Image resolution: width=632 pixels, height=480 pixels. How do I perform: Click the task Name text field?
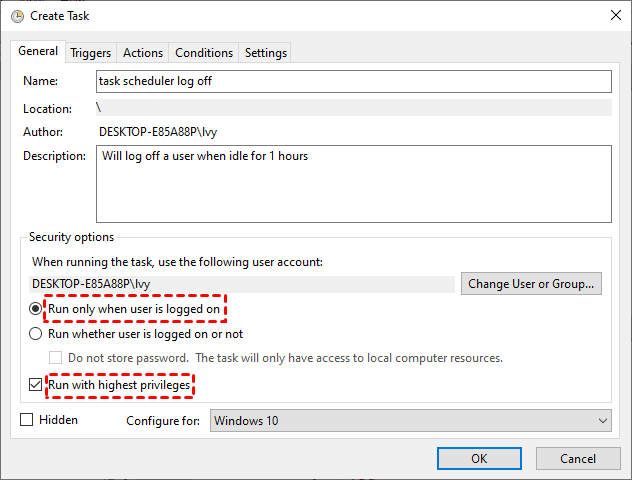click(353, 81)
